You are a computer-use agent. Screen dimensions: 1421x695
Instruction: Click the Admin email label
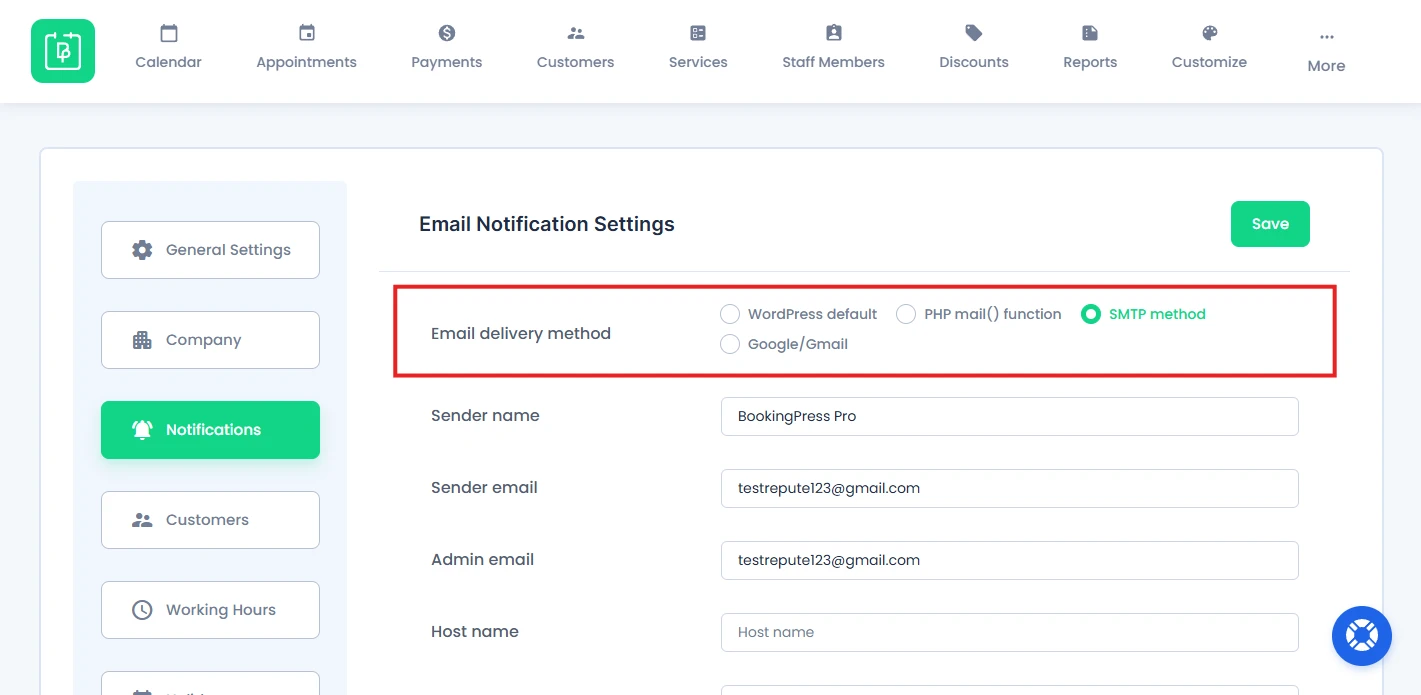pos(482,560)
